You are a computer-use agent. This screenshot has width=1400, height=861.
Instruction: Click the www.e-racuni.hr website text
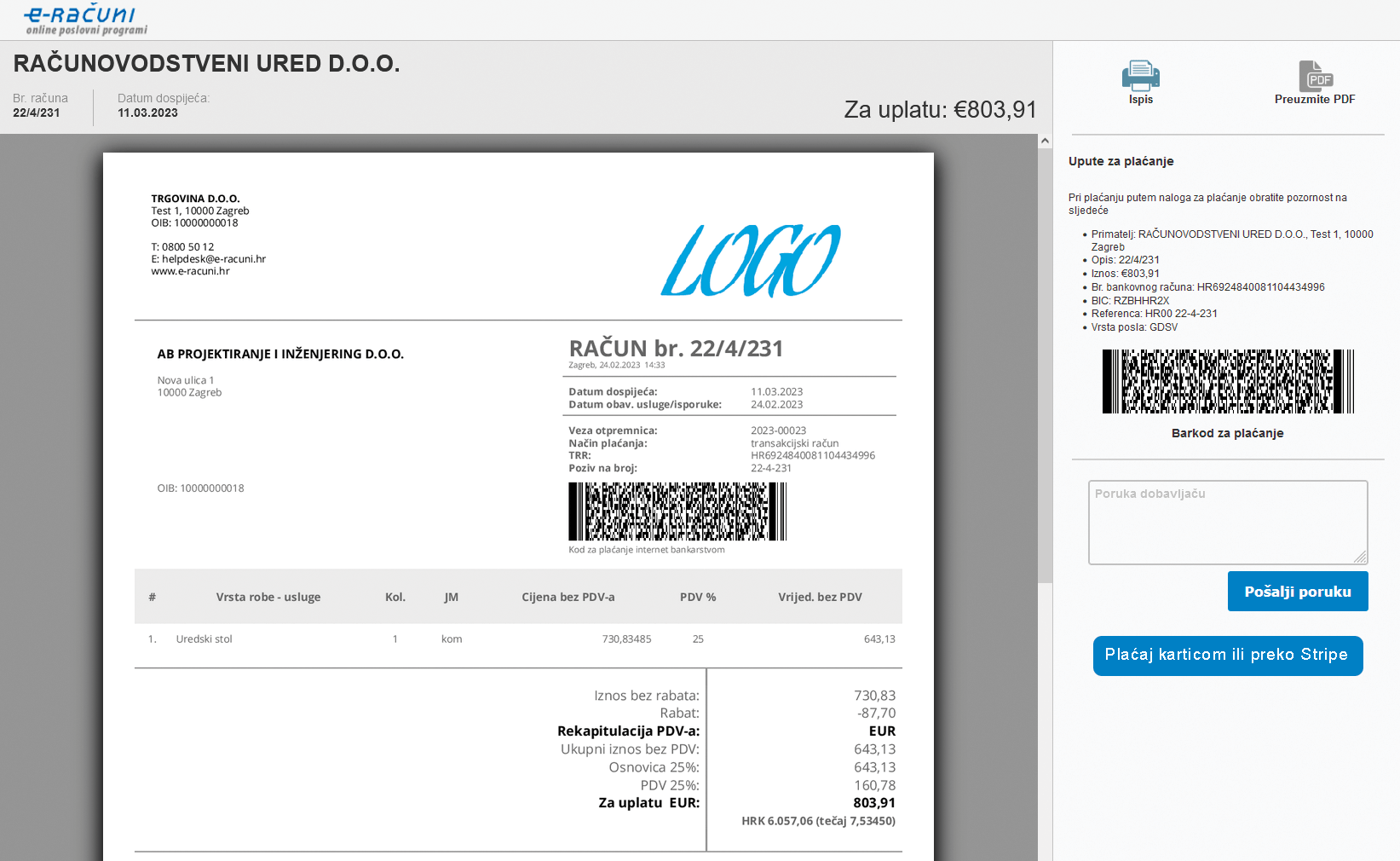pyautogui.click(x=191, y=271)
